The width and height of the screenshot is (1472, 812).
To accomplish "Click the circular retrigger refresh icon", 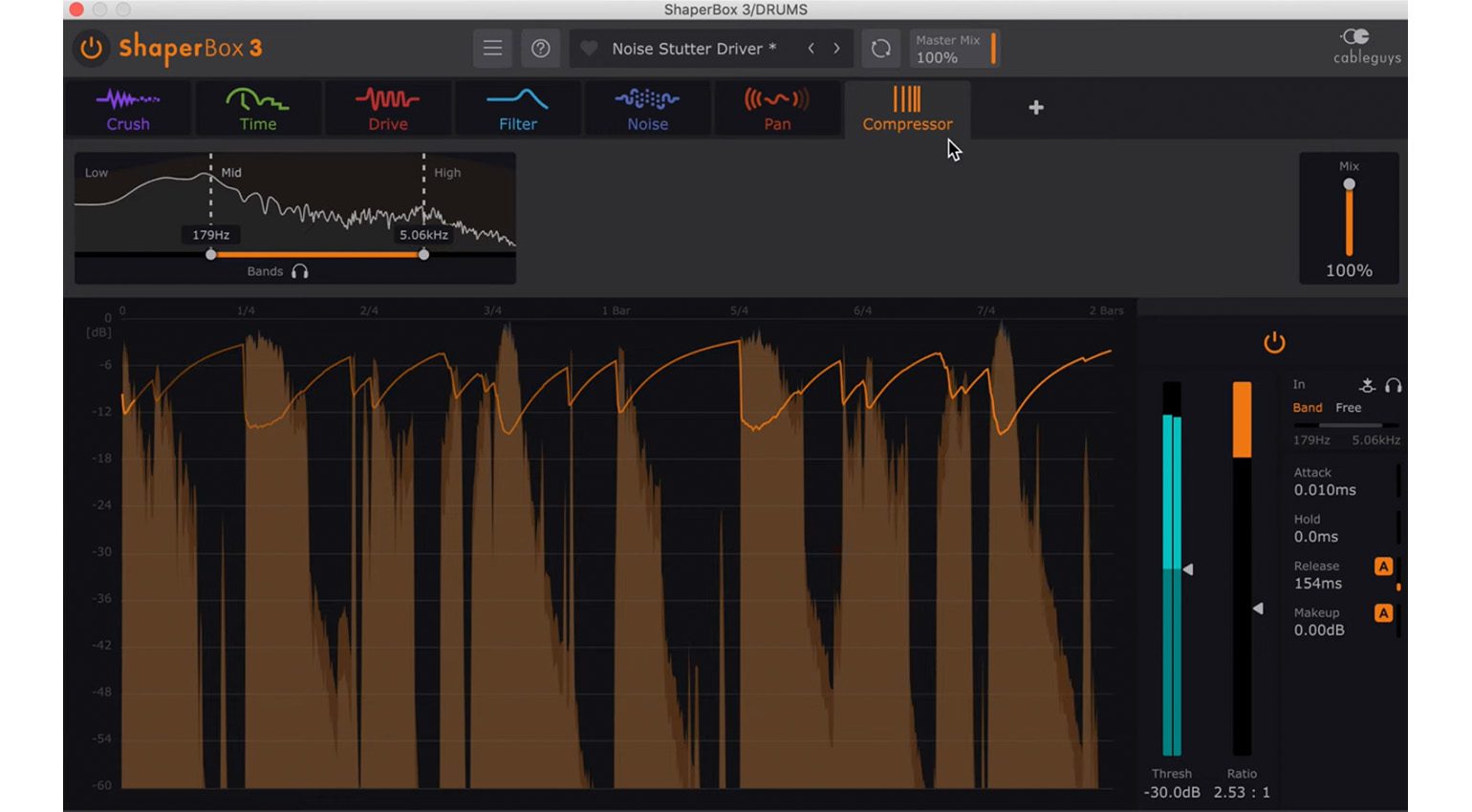I will [880, 49].
